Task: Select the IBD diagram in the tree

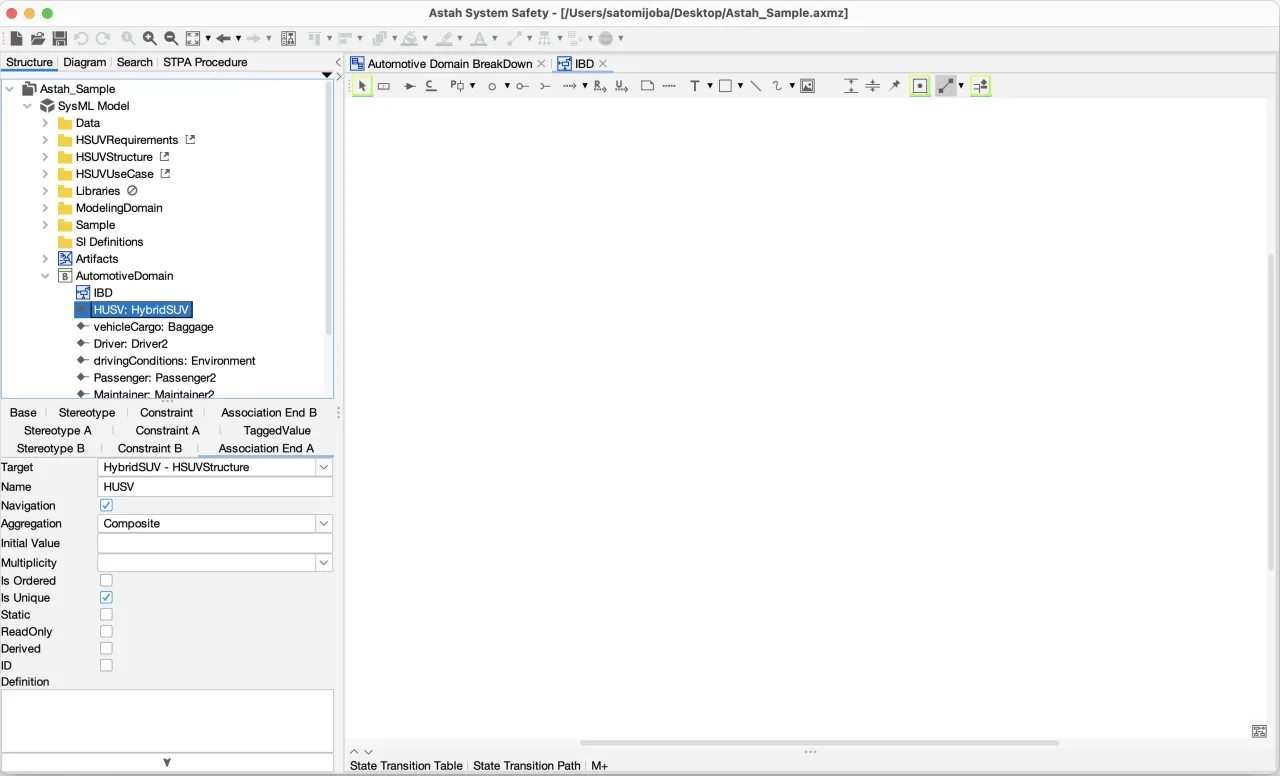Action: [x=103, y=293]
